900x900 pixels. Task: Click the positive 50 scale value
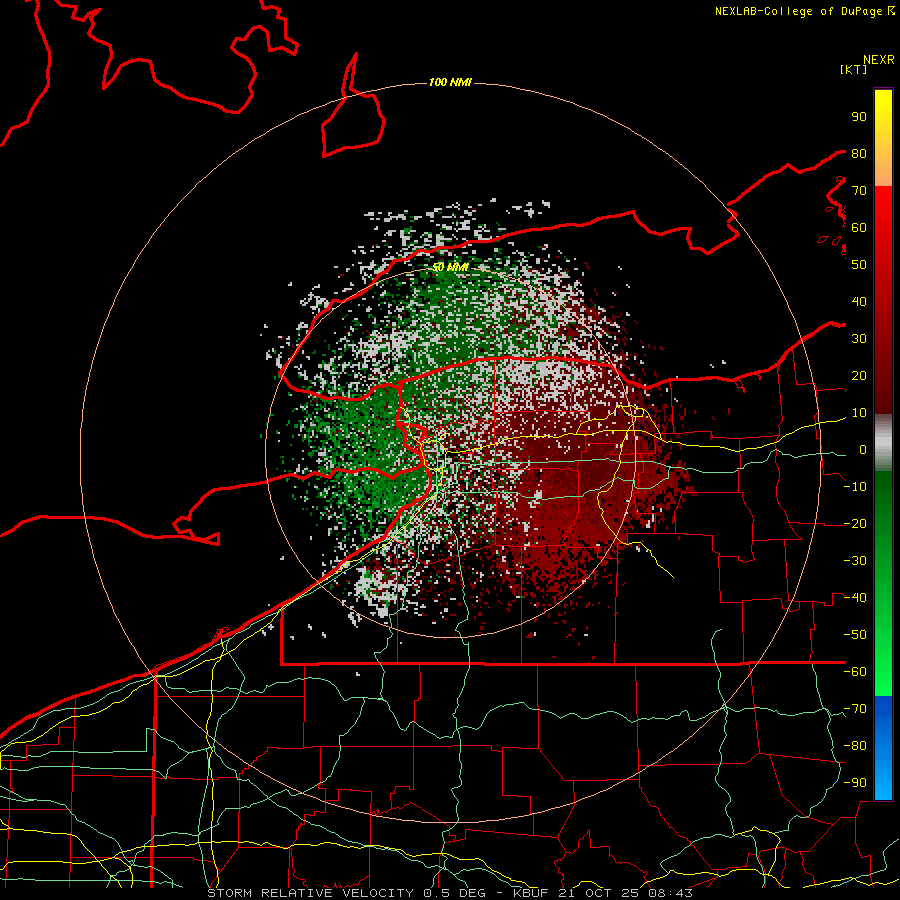pos(859,265)
